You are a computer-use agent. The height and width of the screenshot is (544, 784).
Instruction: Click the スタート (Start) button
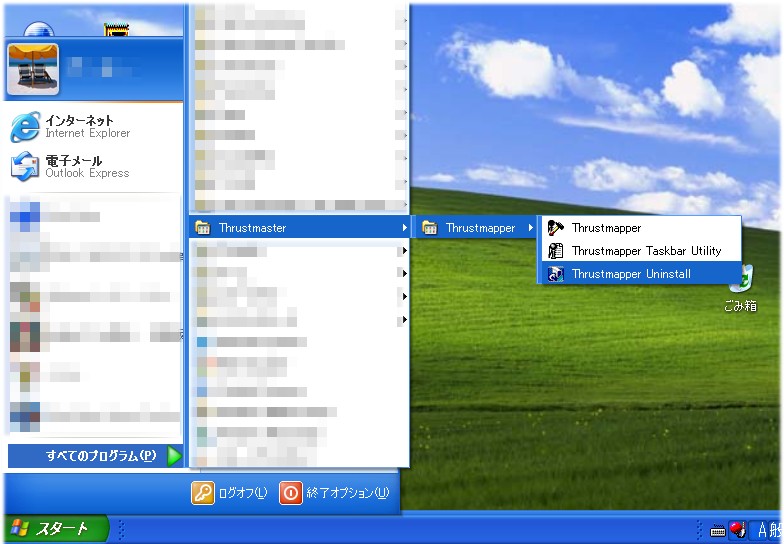click(55, 528)
